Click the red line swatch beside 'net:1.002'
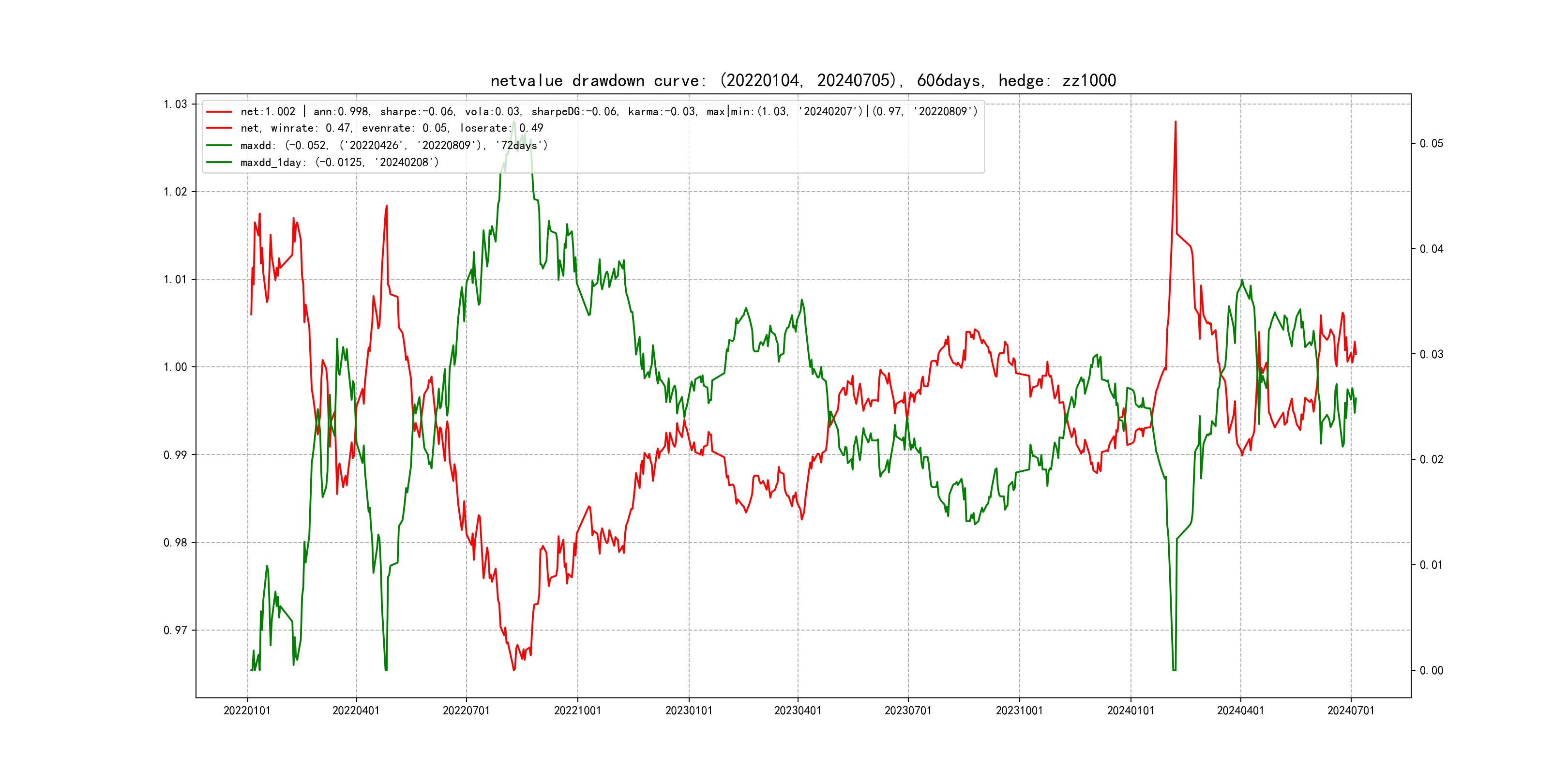 pyautogui.click(x=219, y=112)
